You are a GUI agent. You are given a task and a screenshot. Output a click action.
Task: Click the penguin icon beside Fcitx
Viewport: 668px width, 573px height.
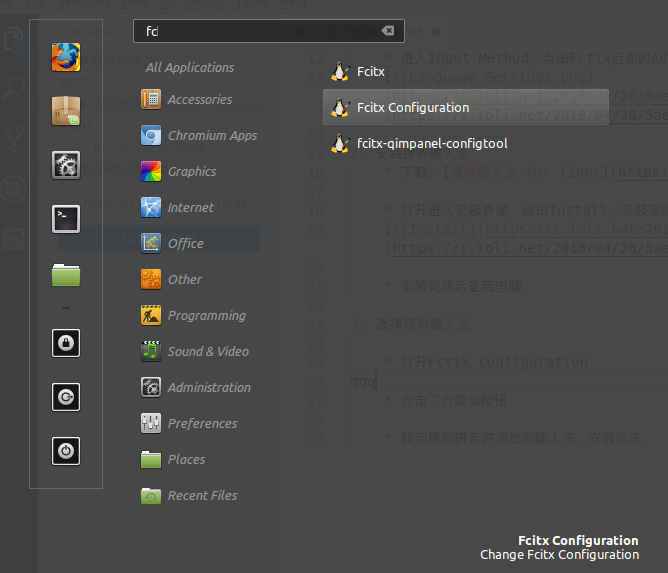[340, 72]
